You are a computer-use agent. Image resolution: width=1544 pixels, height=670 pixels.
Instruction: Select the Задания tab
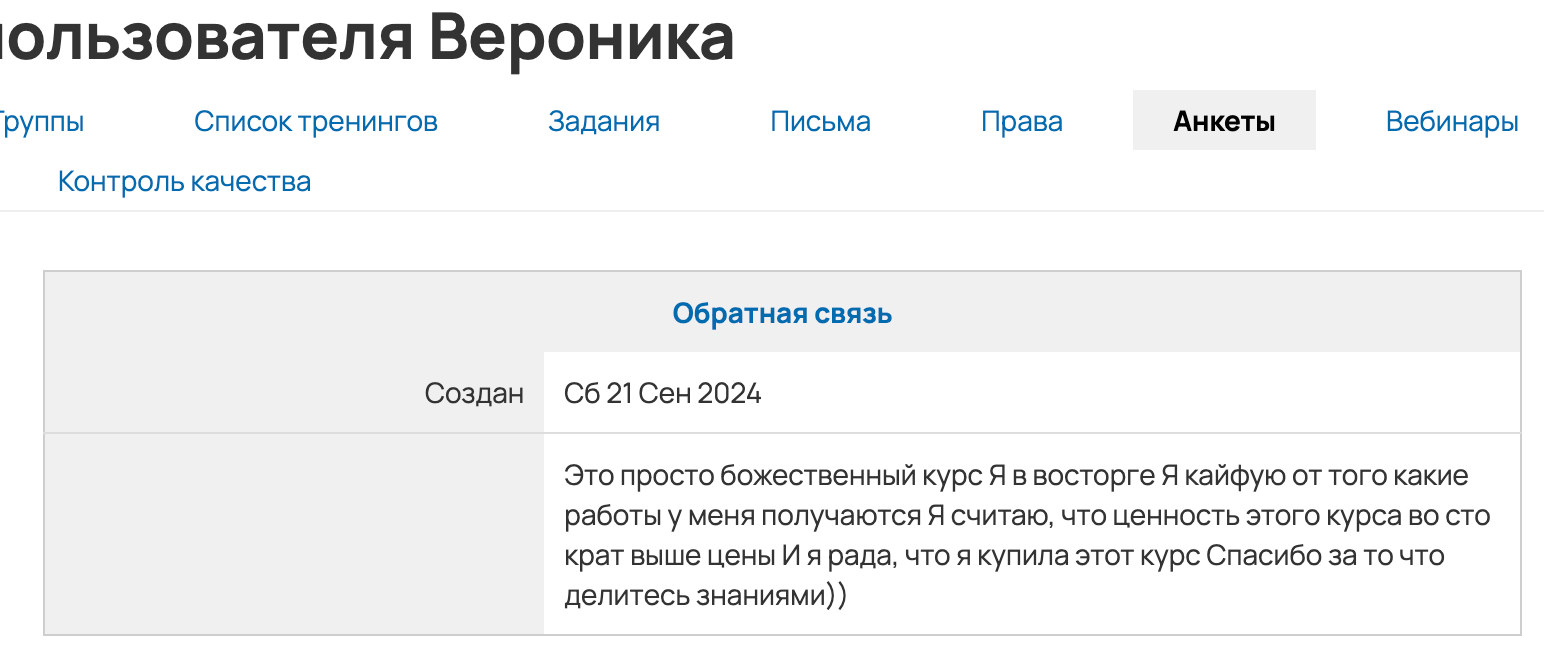[x=604, y=120]
